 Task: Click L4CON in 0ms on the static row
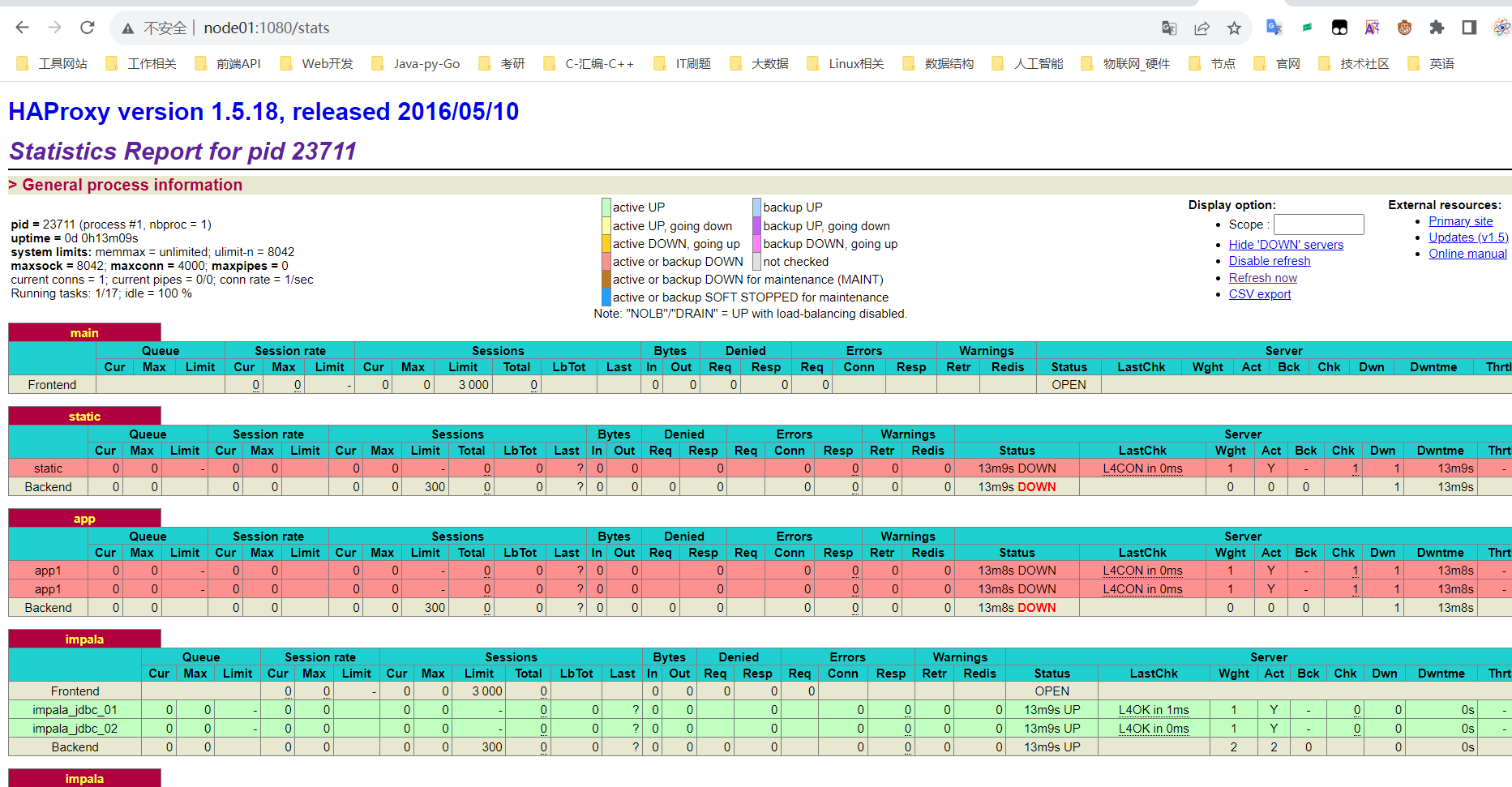pyautogui.click(x=1142, y=468)
